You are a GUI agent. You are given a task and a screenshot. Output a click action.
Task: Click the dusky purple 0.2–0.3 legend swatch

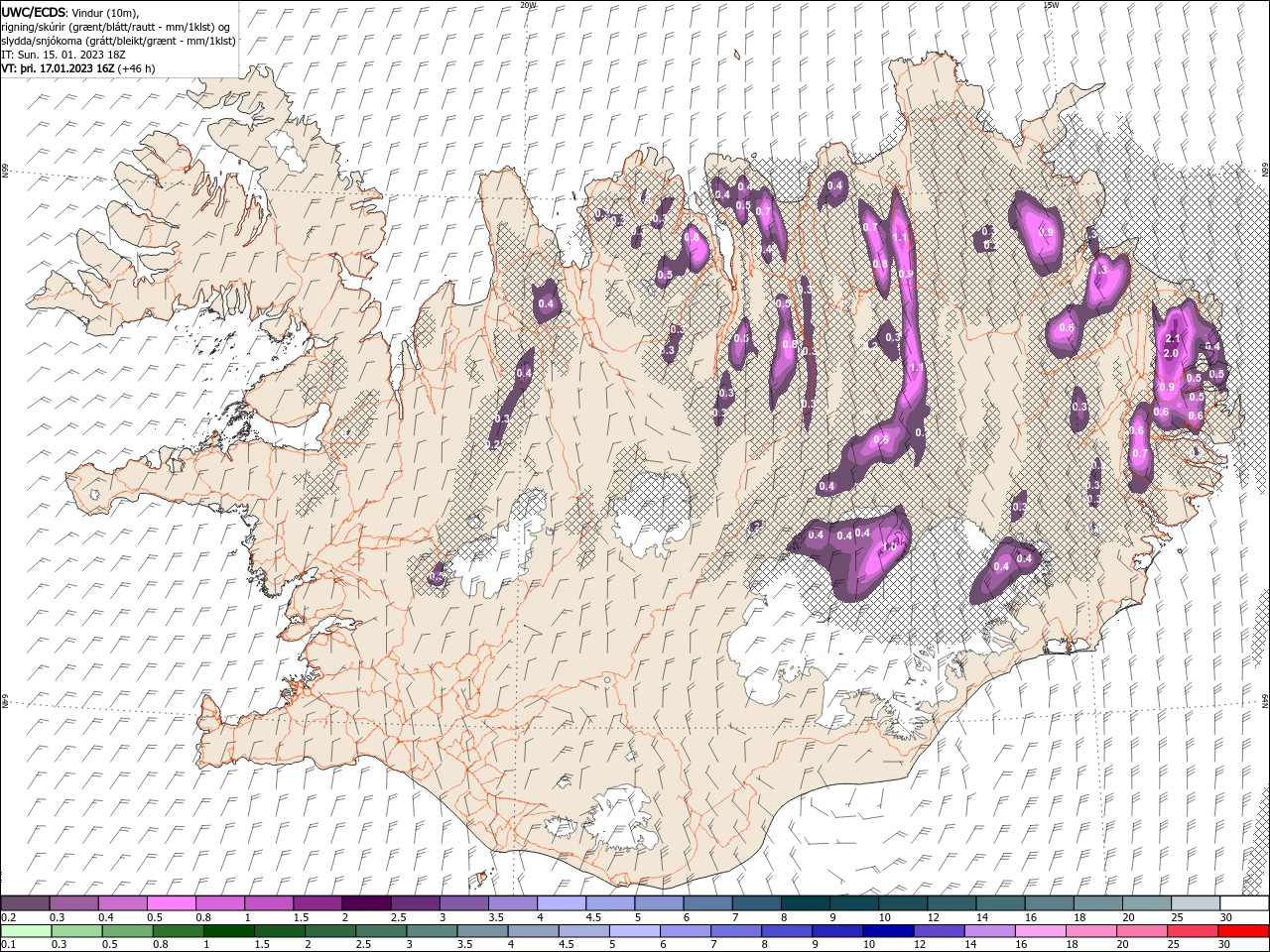click(x=25, y=903)
